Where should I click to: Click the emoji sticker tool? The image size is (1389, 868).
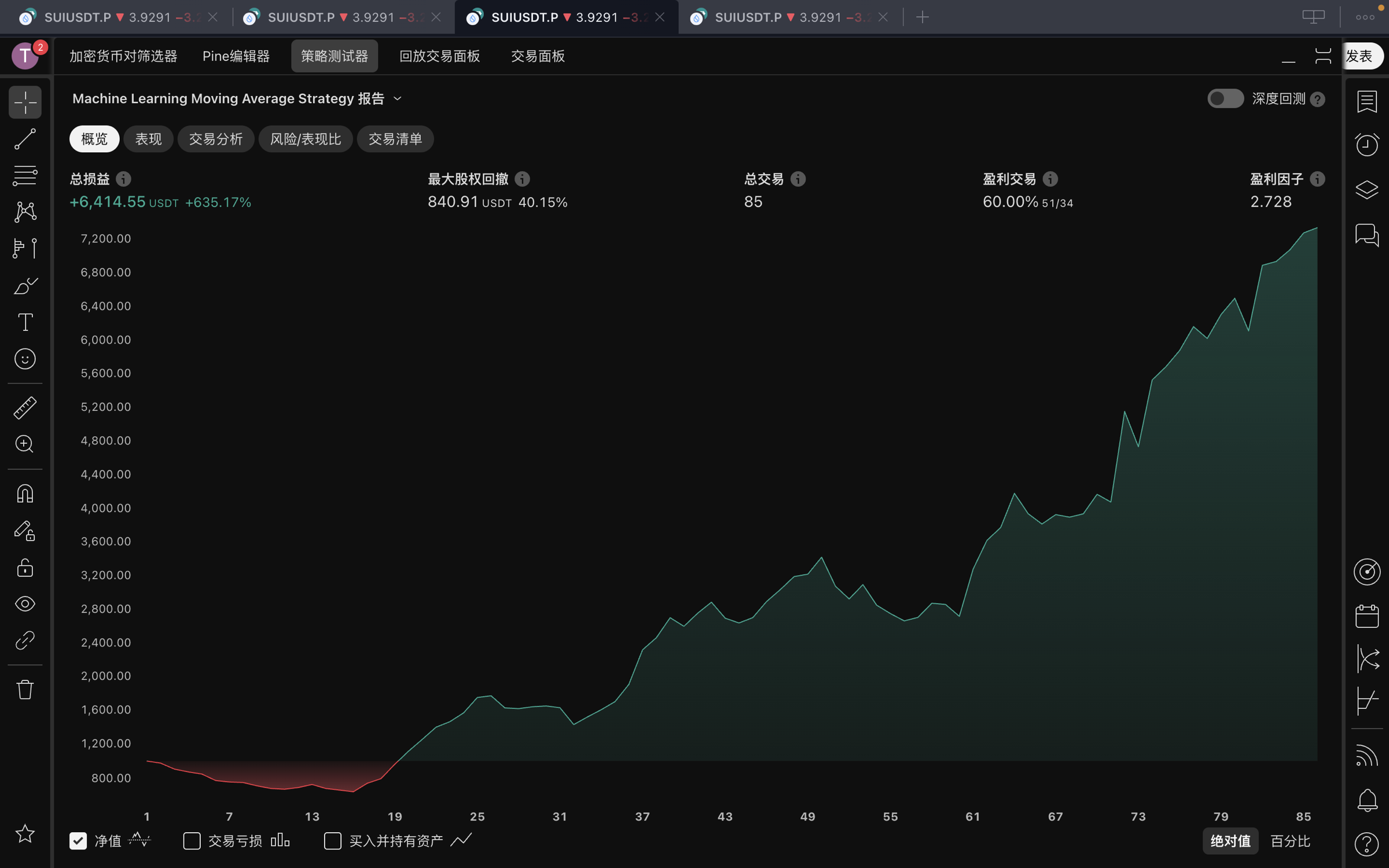tap(25, 359)
